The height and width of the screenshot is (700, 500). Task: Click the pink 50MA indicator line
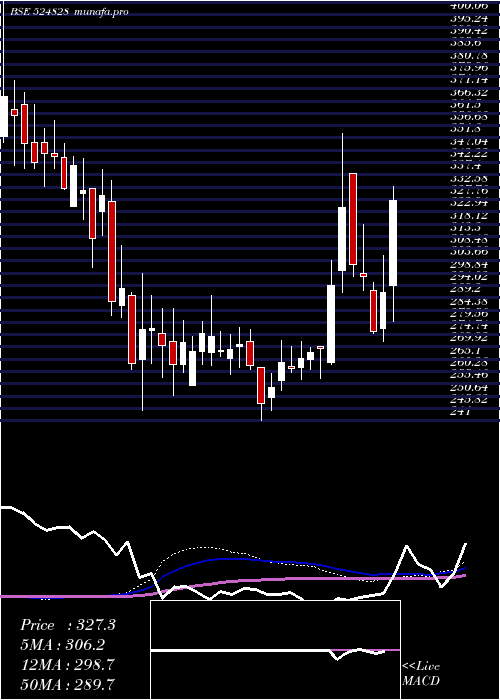(x=268, y=579)
